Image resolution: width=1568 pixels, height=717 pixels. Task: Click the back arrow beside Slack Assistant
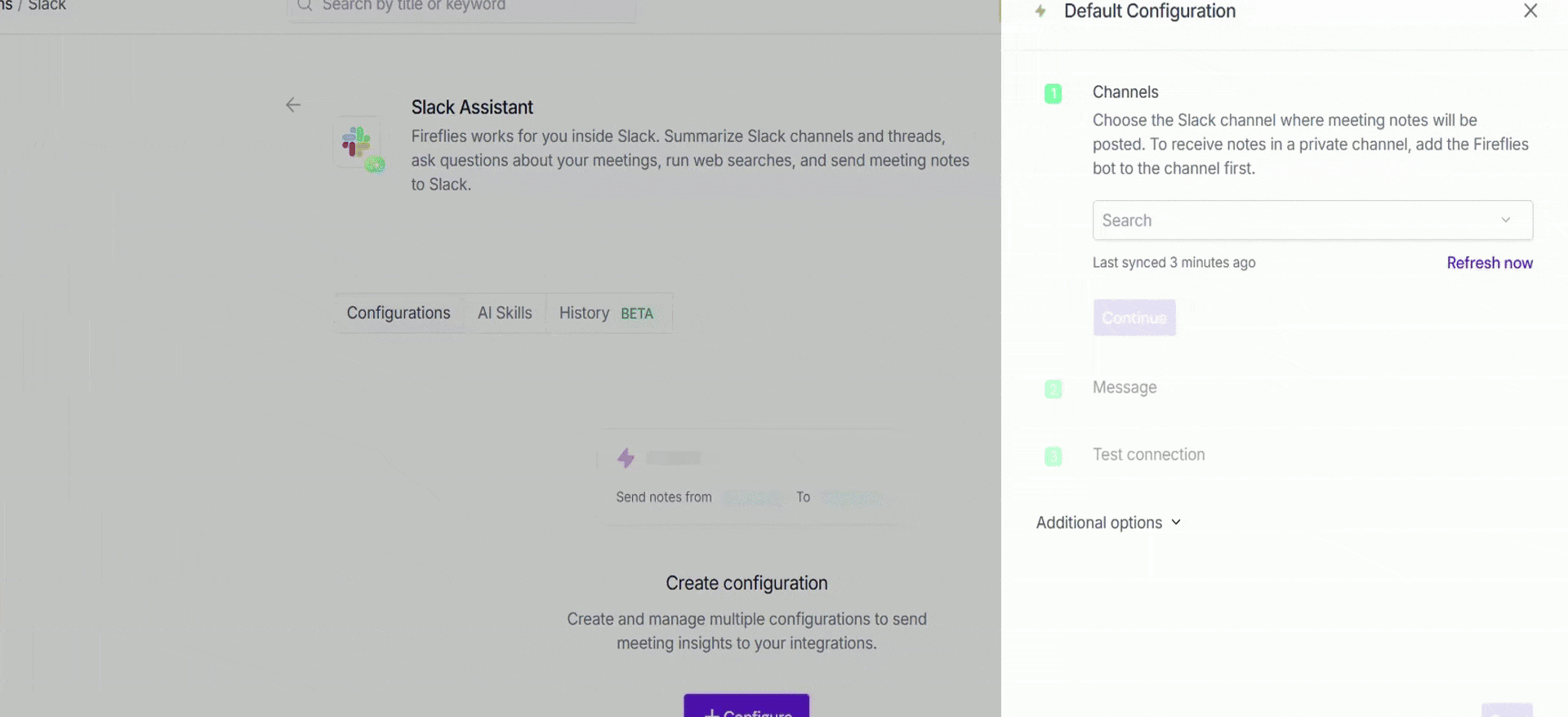293,105
